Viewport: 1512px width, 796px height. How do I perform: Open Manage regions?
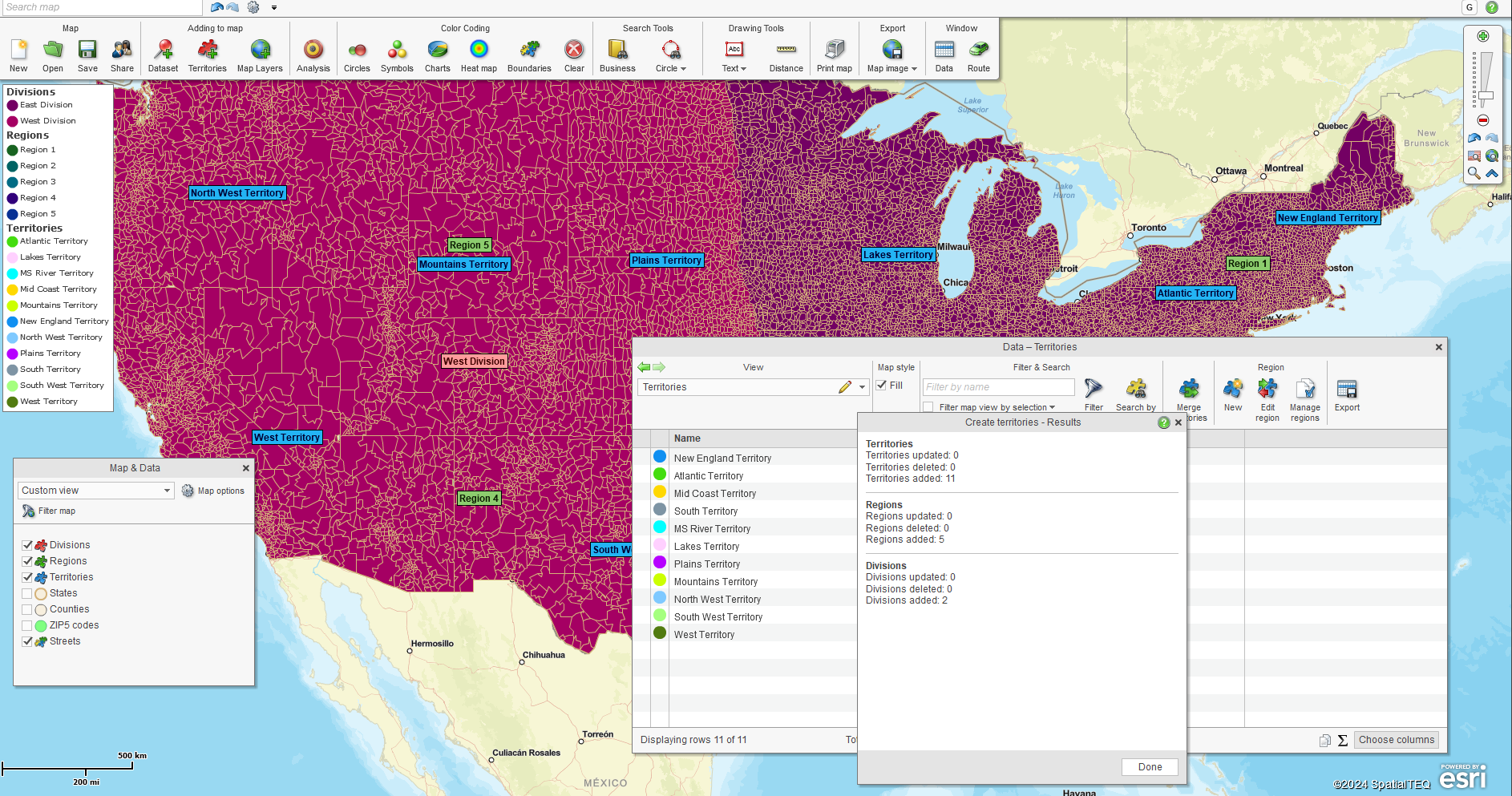pyautogui.click(x=1305, y=399)
